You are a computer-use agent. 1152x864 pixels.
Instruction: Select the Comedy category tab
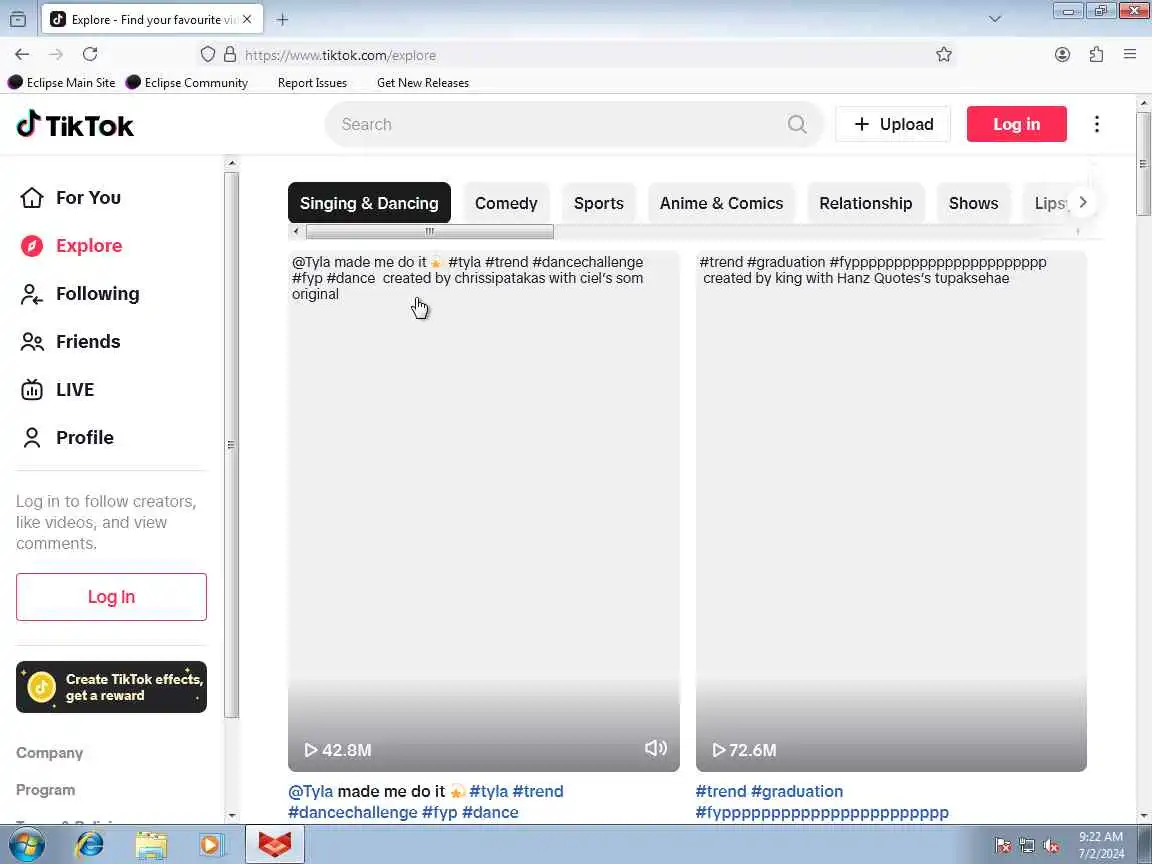(x=506, y=203)
